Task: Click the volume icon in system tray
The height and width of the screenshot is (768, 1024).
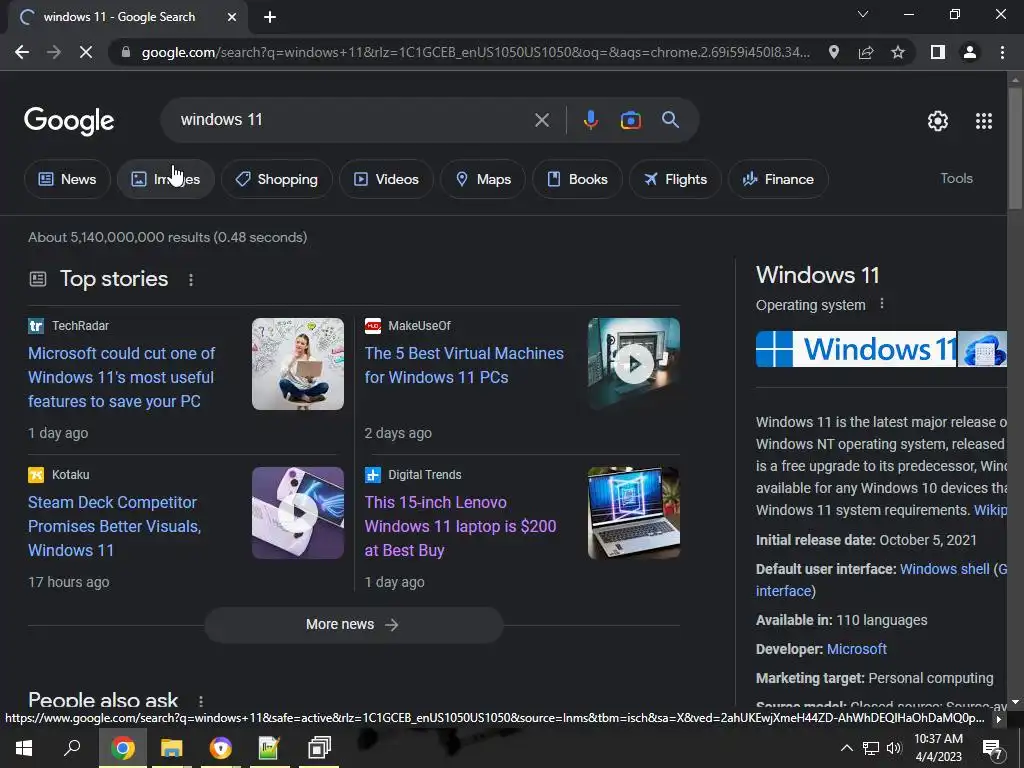Action: (x=894, y=748)
